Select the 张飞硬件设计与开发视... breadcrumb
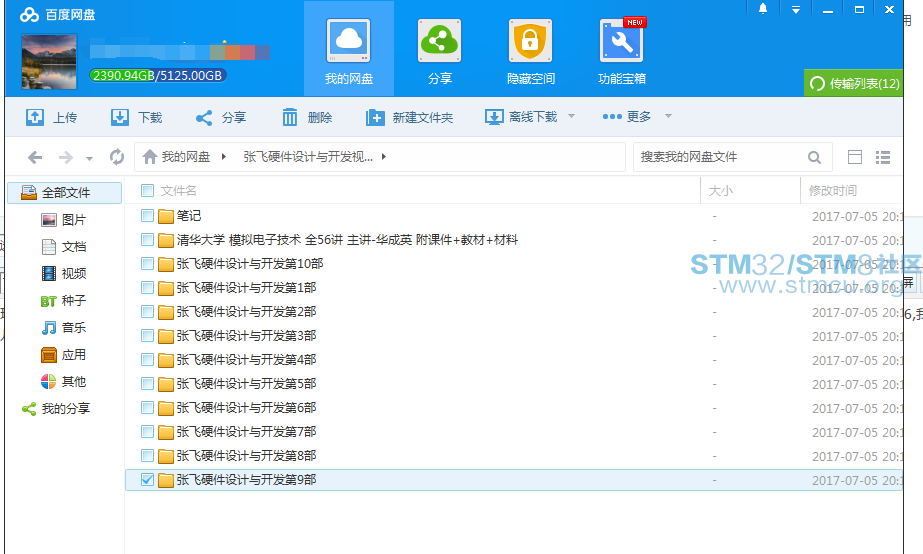 [308, 157]
